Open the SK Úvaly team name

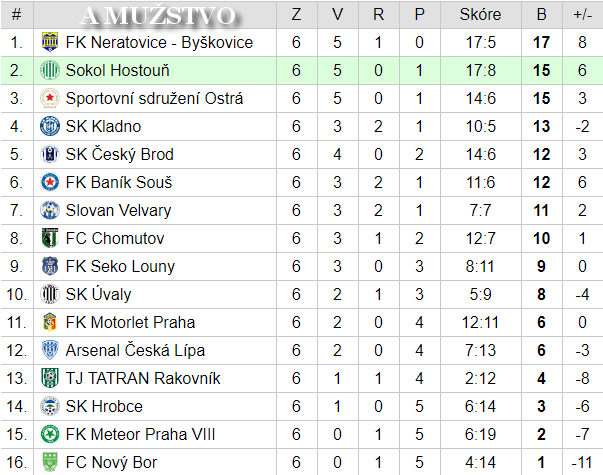coord(98,295)
